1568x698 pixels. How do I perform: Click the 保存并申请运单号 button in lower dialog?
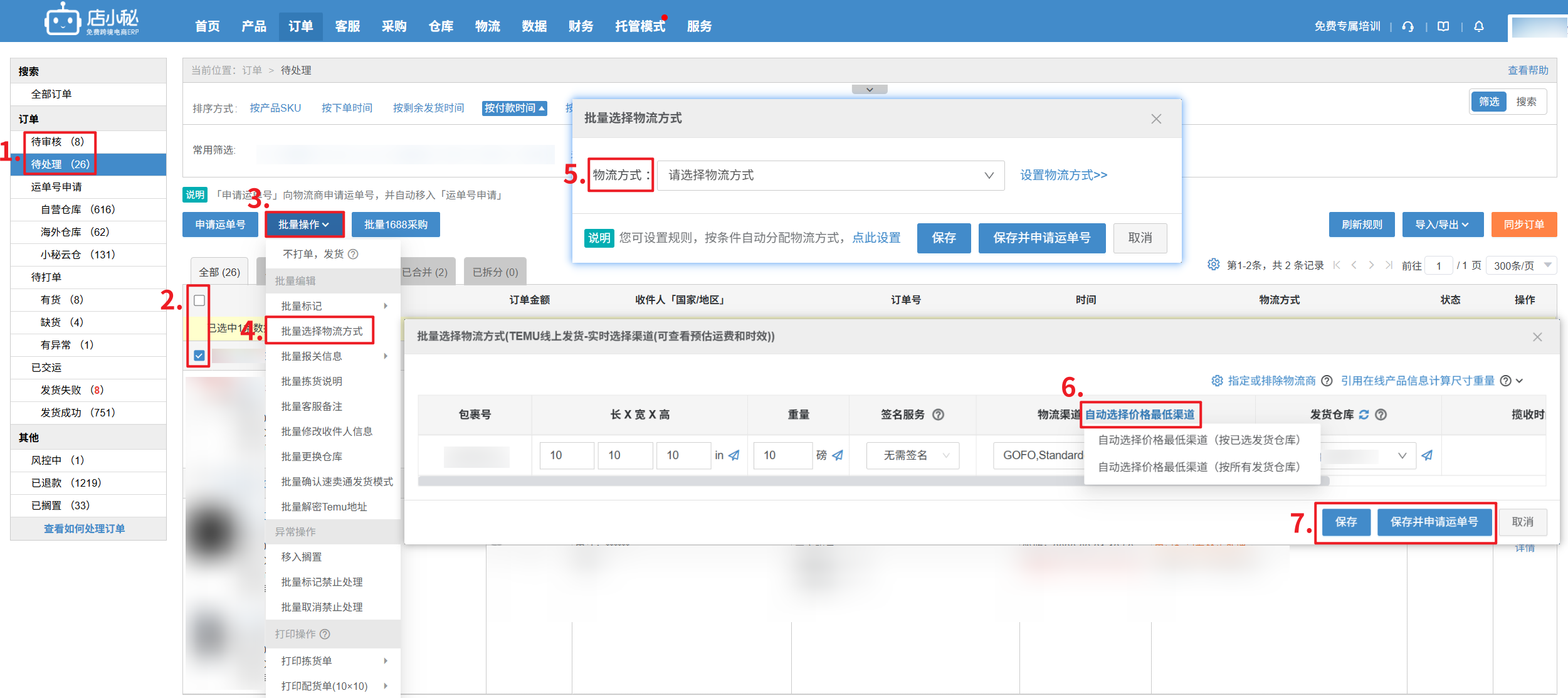(x=1434, y=522)
